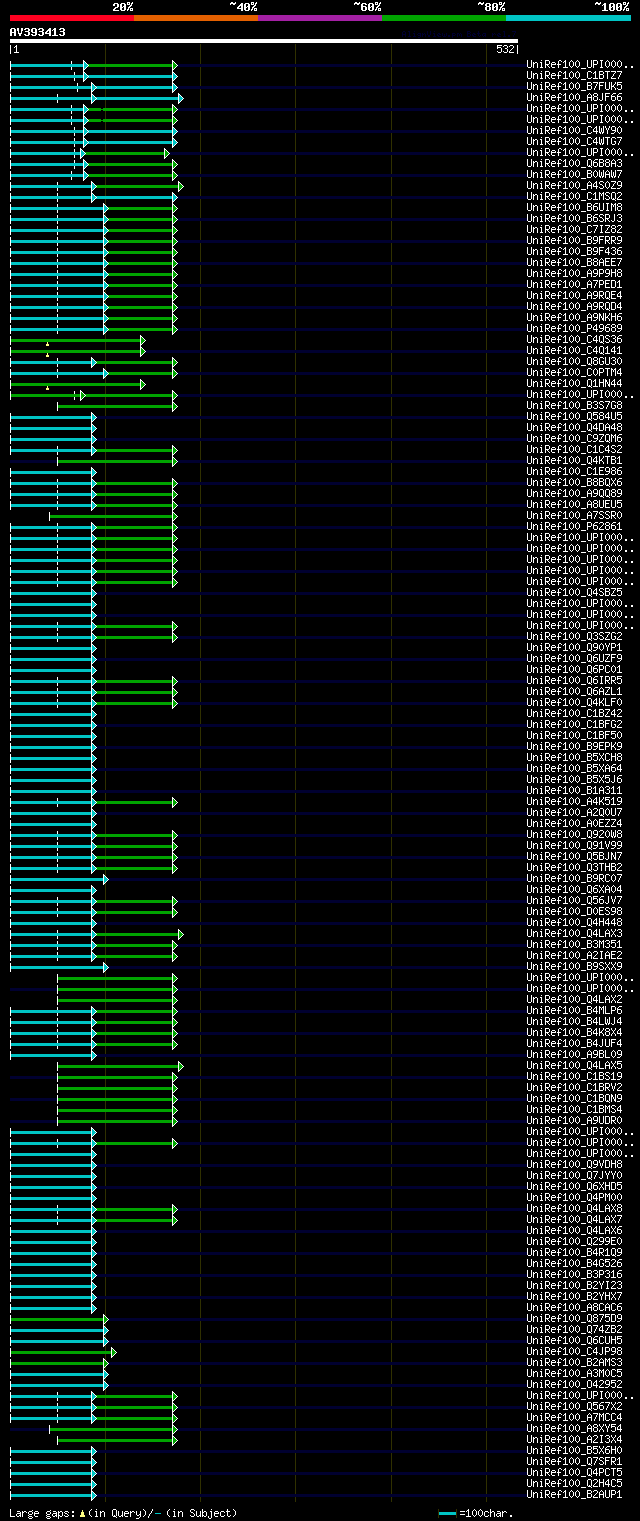Select the UniRef100_A7PED1 label
640x1521 pixels.
pyautogui.click(x=575, y=284)
